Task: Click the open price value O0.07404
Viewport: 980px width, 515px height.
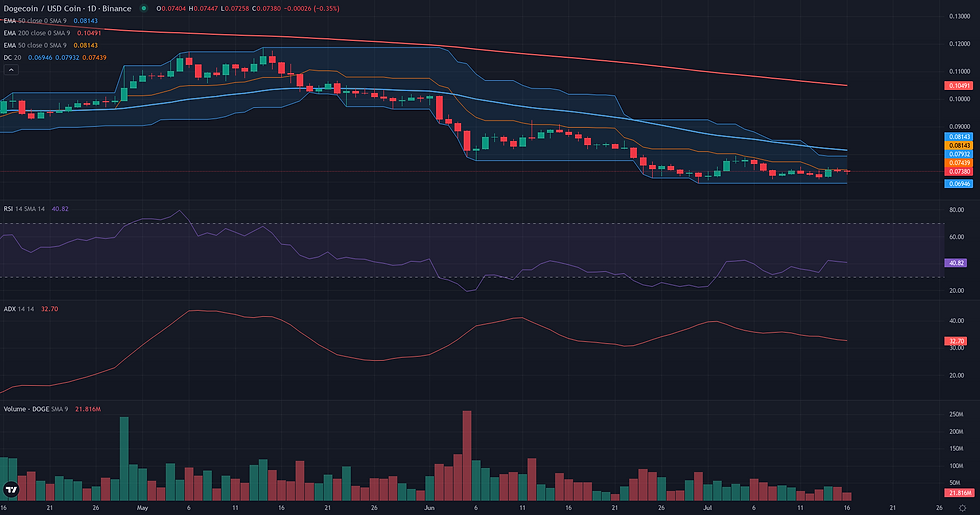Action: pyautogui.click(x=171, y=9)
